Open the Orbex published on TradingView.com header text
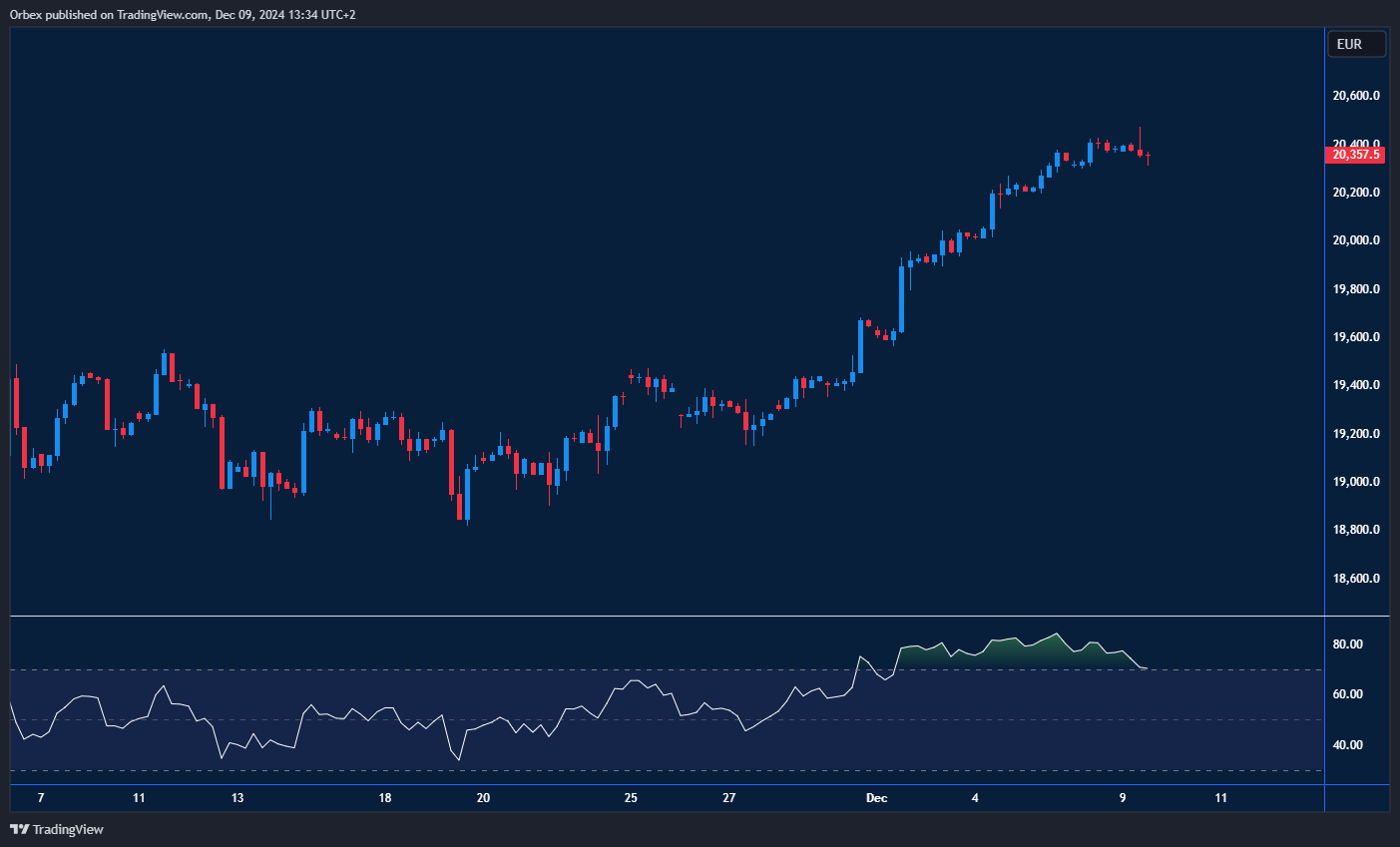Image resolution: width=1400 pixels, height=847 pixels. click(183, 14)
